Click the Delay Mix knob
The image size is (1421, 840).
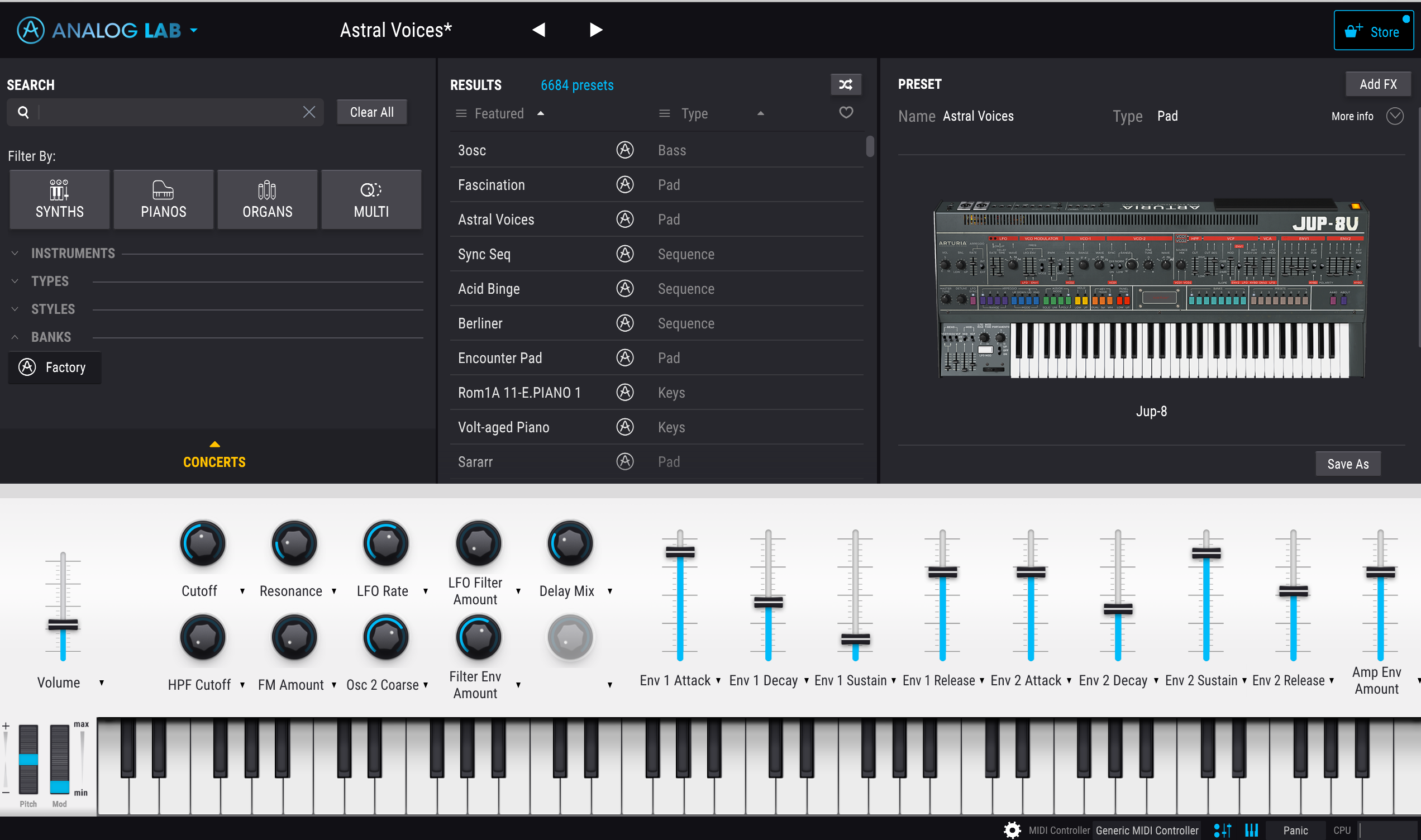570,543
